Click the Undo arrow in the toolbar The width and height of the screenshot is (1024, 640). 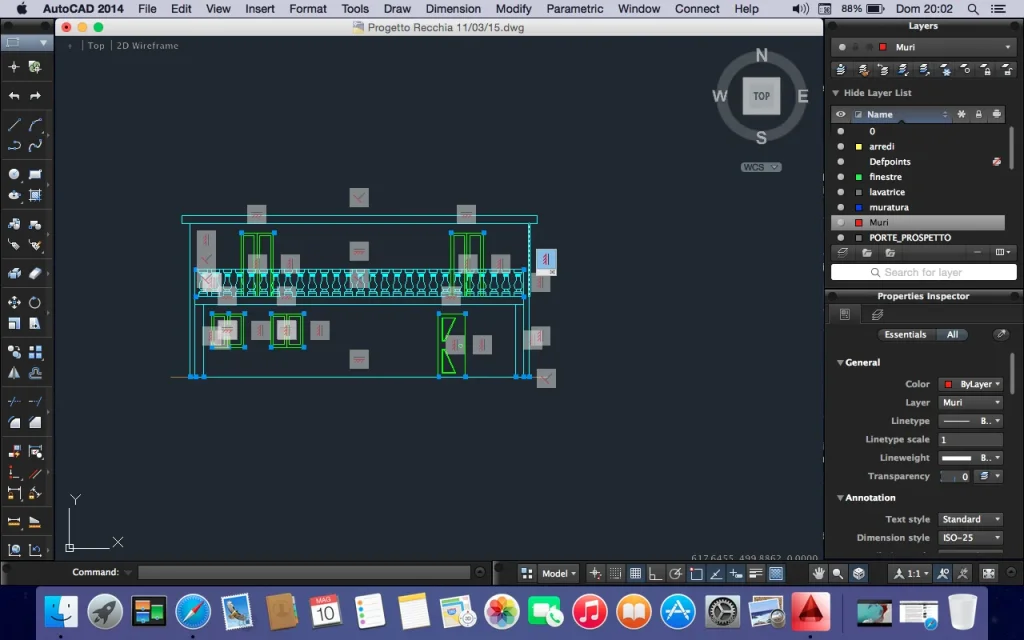tap(14, 96)
